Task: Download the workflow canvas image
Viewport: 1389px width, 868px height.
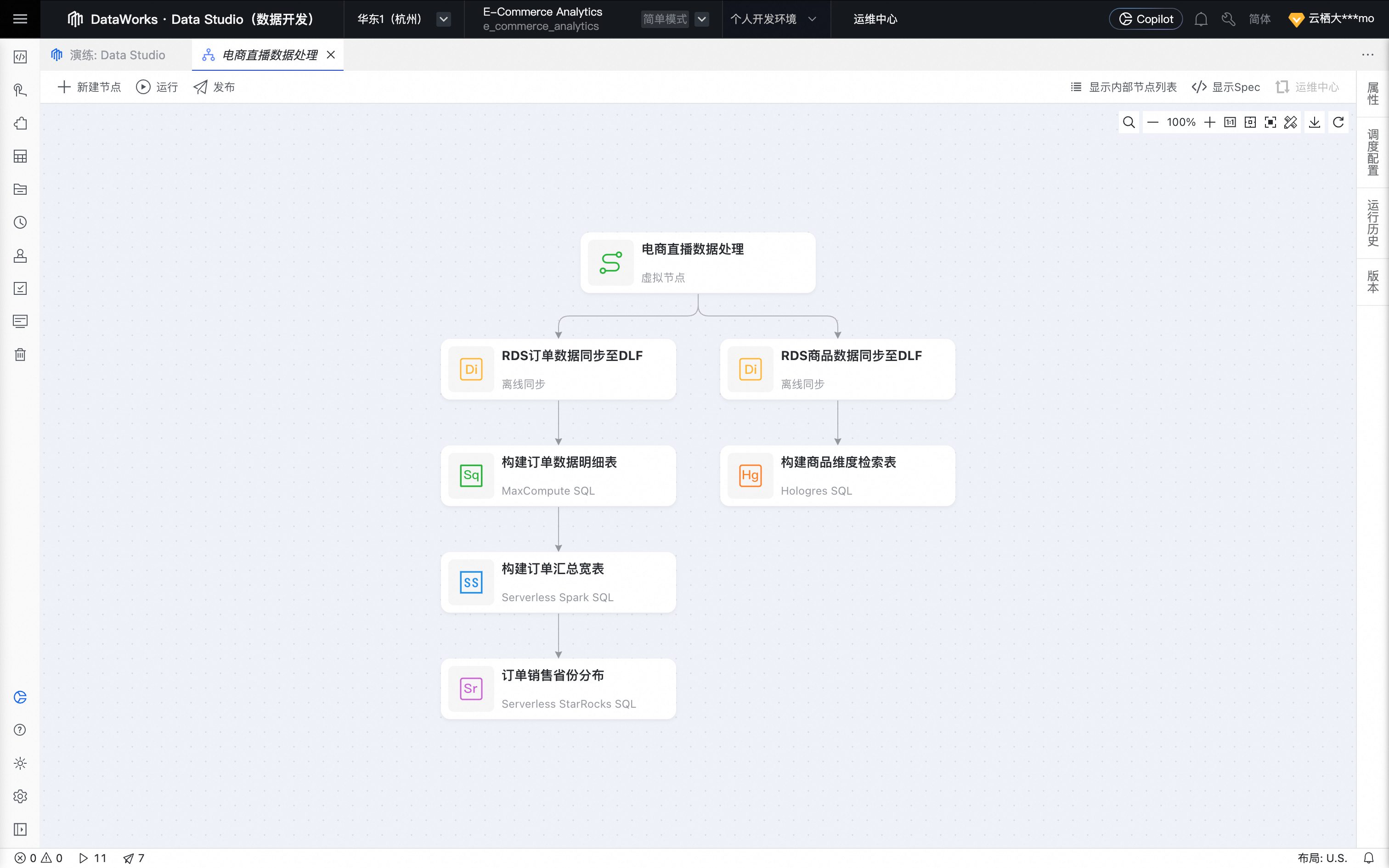Action: tap(1315, 122)
